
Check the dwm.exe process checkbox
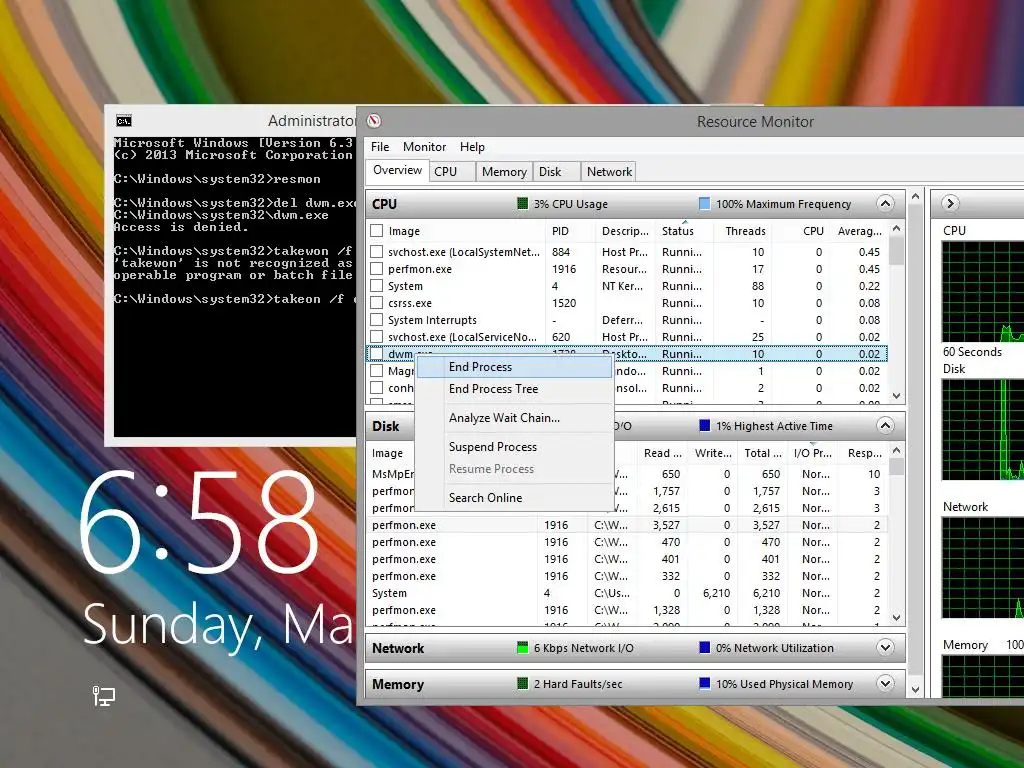[376, 353]
